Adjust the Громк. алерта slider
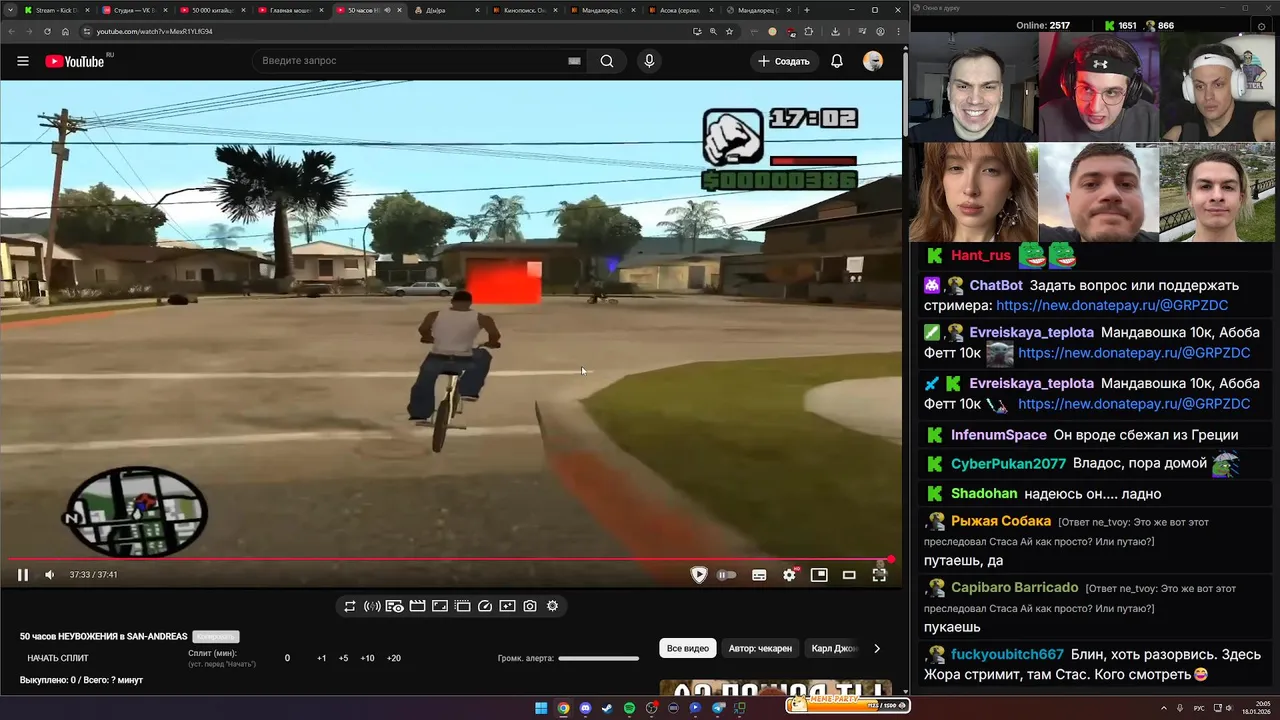Viewport: 1280px width, 720px height. tap(598, 658)
